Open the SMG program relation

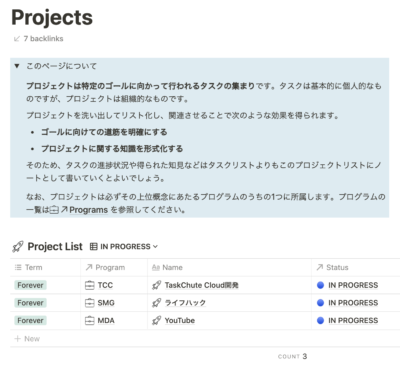tap(106, 303)
